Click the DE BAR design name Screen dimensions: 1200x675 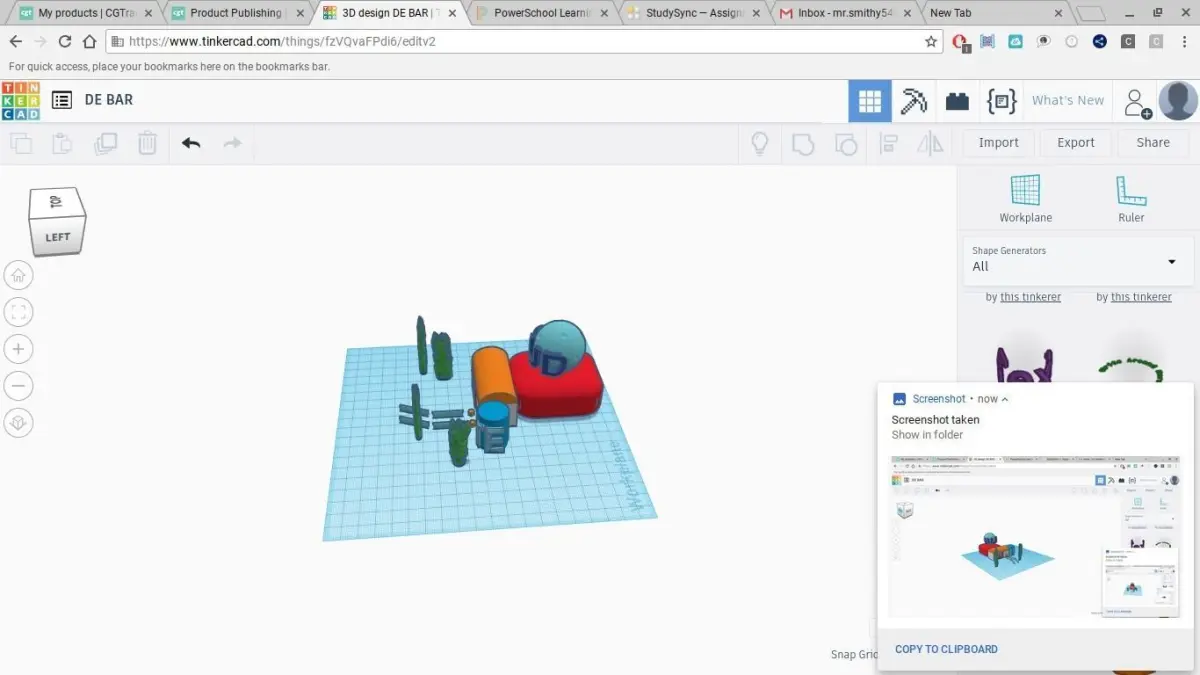coord(109,100)
